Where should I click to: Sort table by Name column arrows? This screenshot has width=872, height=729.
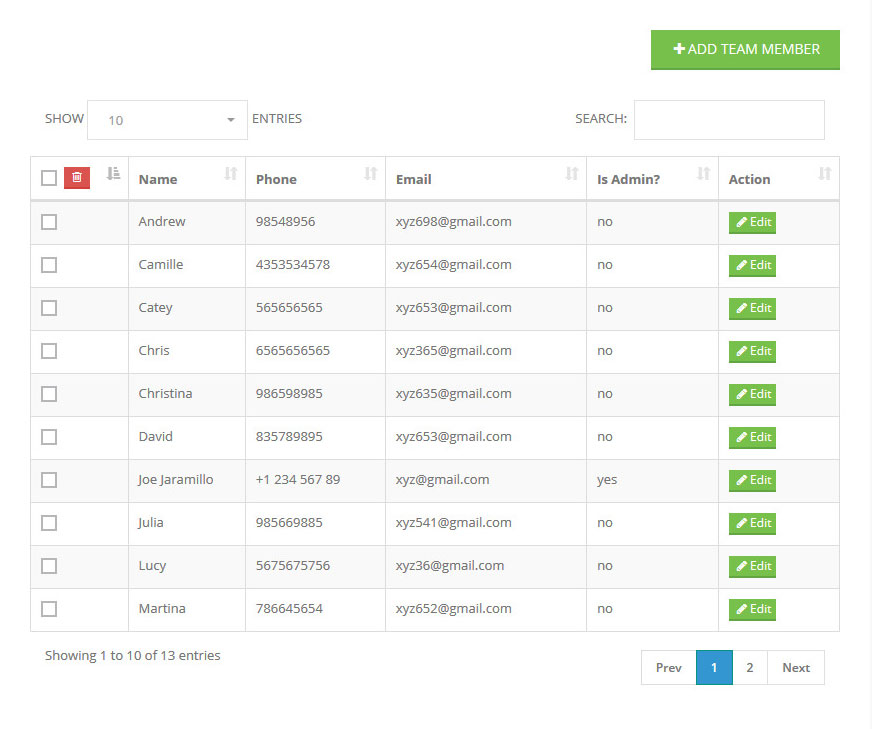(230, 174)
